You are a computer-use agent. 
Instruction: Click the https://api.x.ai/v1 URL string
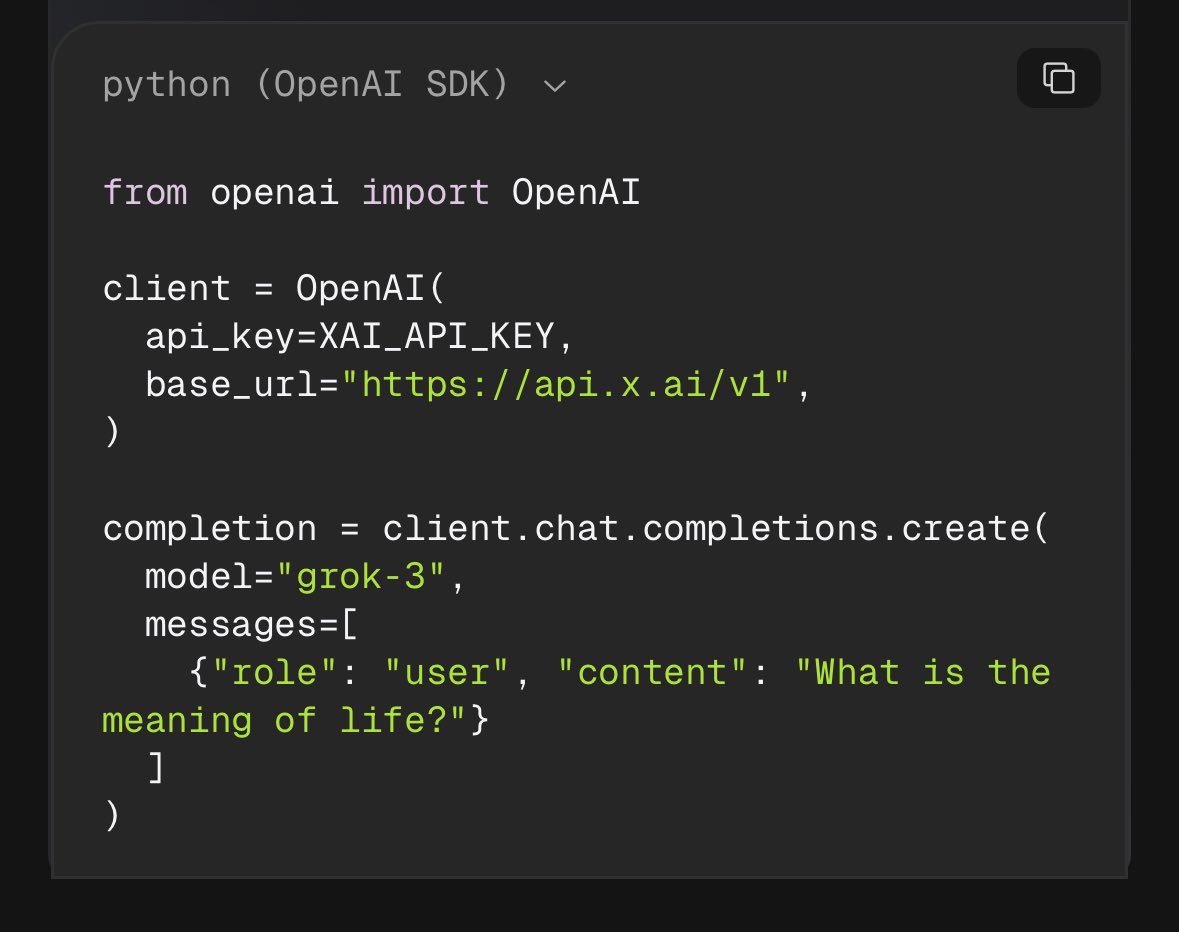tap(568, 385)
